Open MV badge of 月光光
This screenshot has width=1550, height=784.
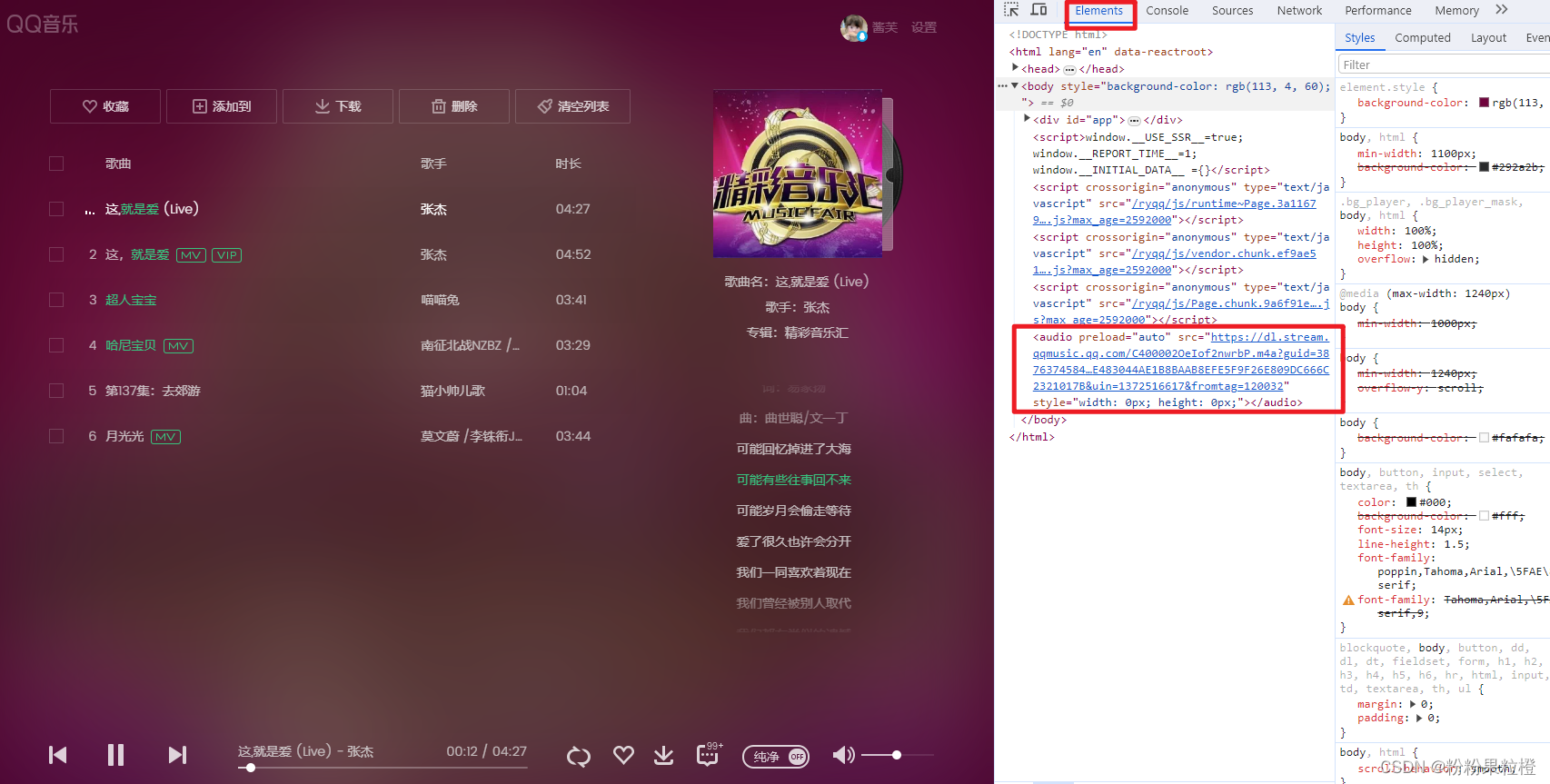(x=165, y=437)
